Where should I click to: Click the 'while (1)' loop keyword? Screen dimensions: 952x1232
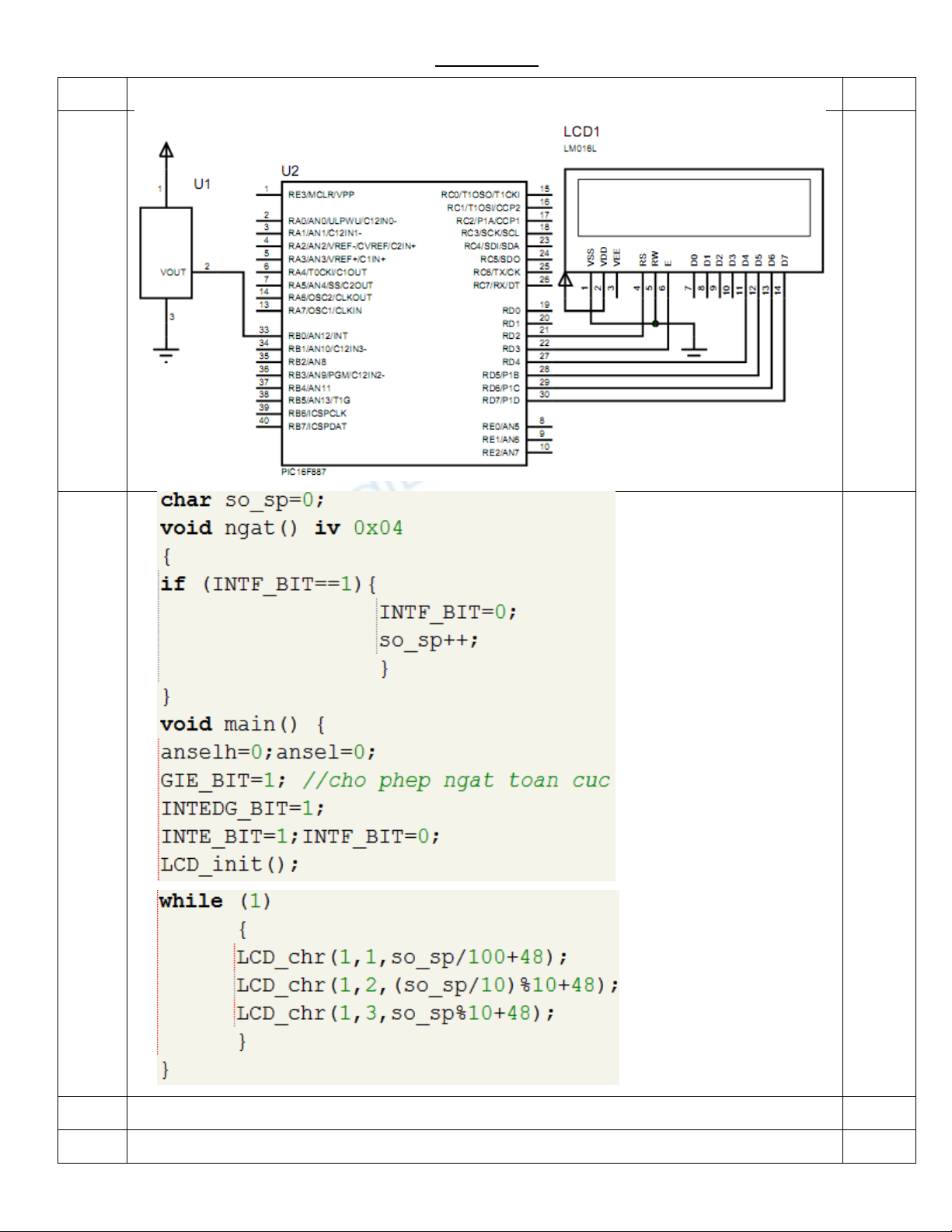coord(191,901)
